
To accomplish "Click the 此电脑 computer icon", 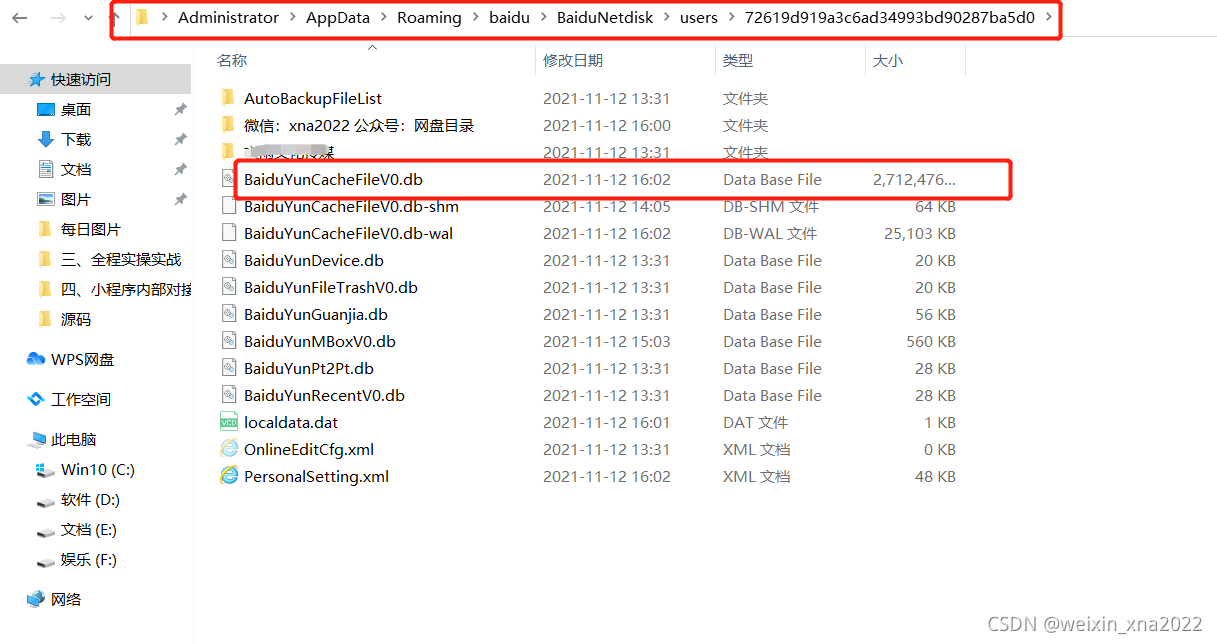I will click(x=36, y=439).
